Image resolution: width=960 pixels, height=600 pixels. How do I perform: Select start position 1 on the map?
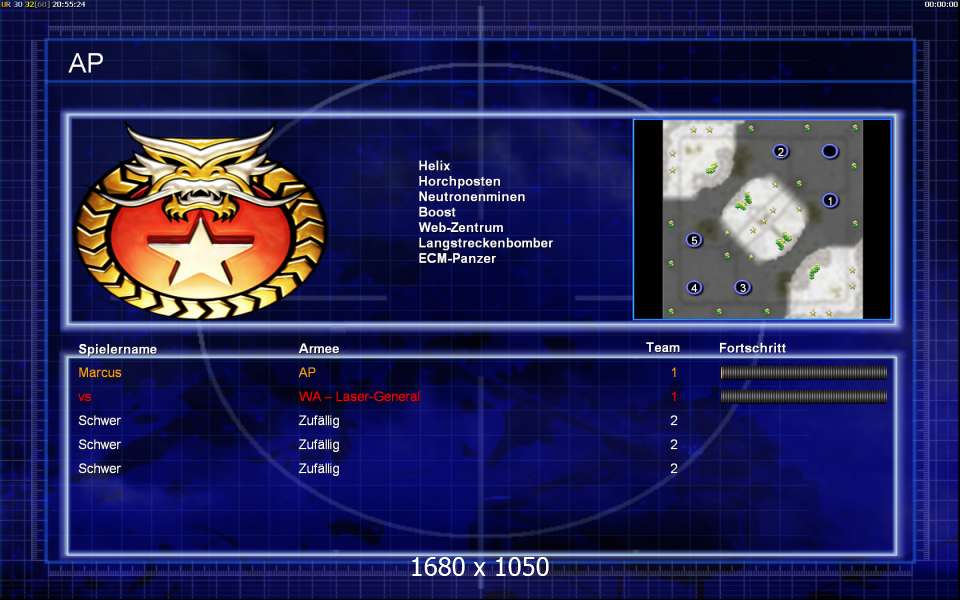pyautogui.click(x=830, y=200)
